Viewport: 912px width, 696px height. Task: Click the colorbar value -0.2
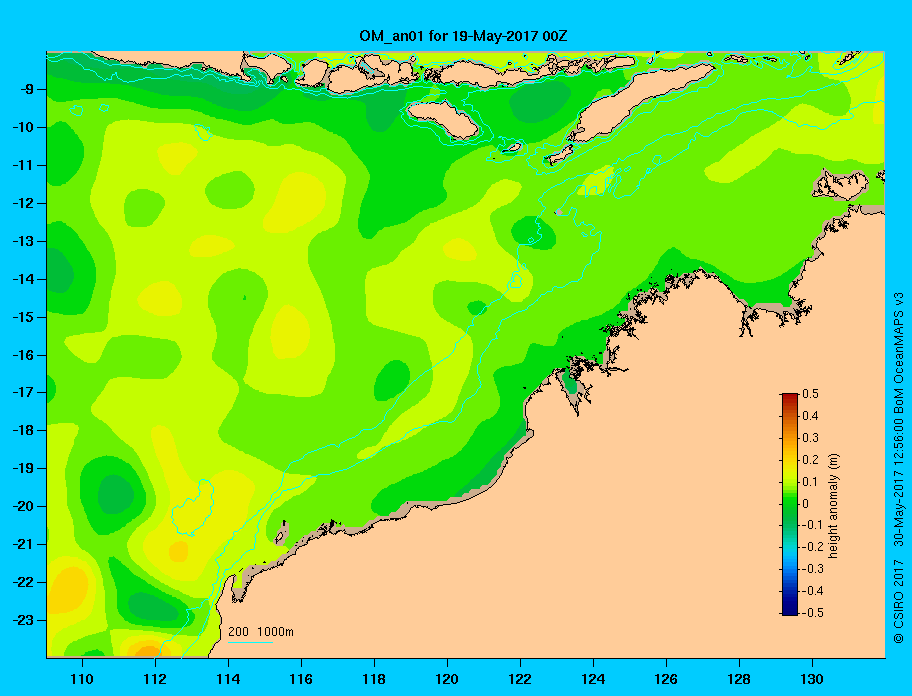(813, 547)
